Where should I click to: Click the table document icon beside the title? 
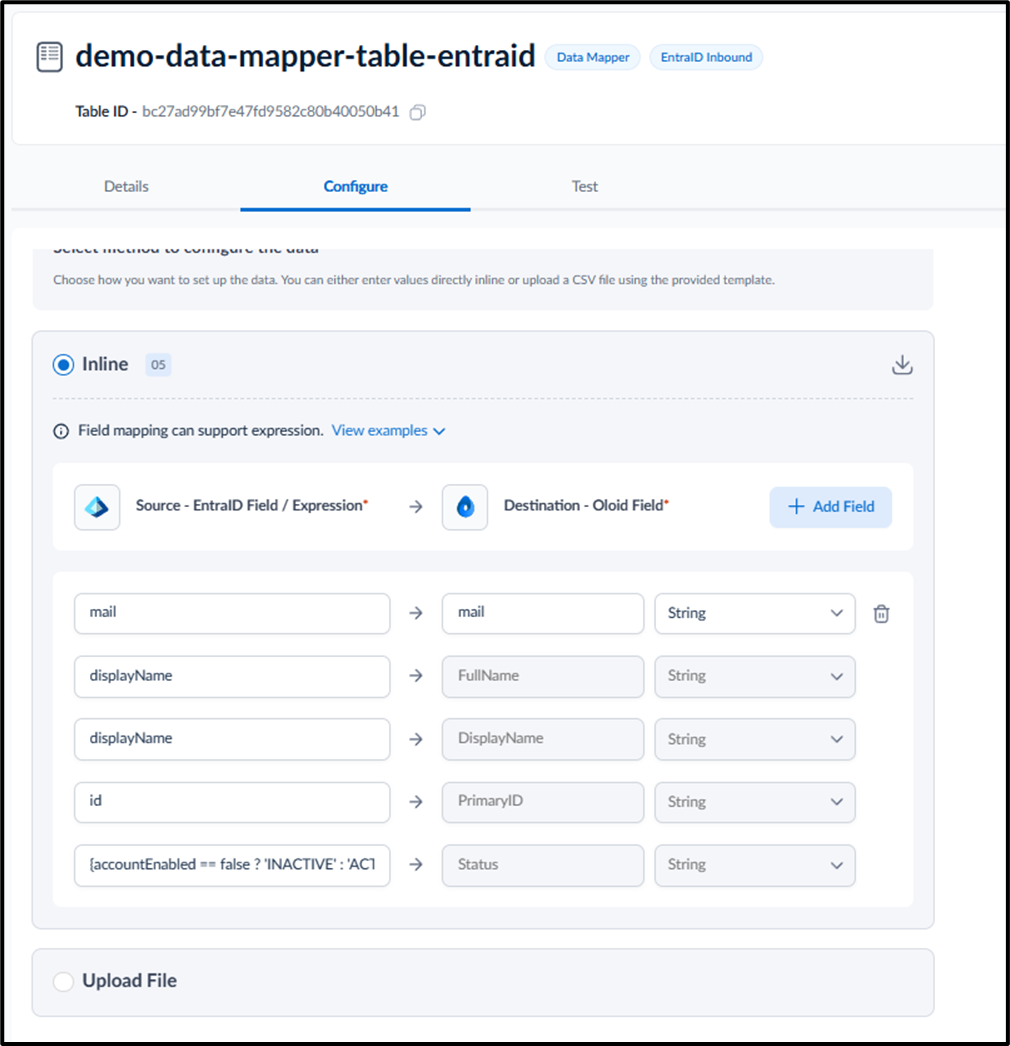[49, 57]
